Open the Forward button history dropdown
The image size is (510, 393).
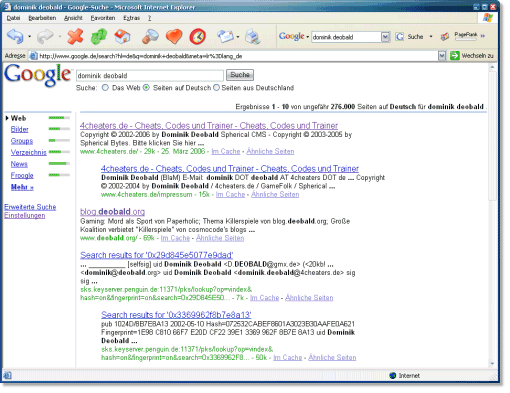point(60,36)
